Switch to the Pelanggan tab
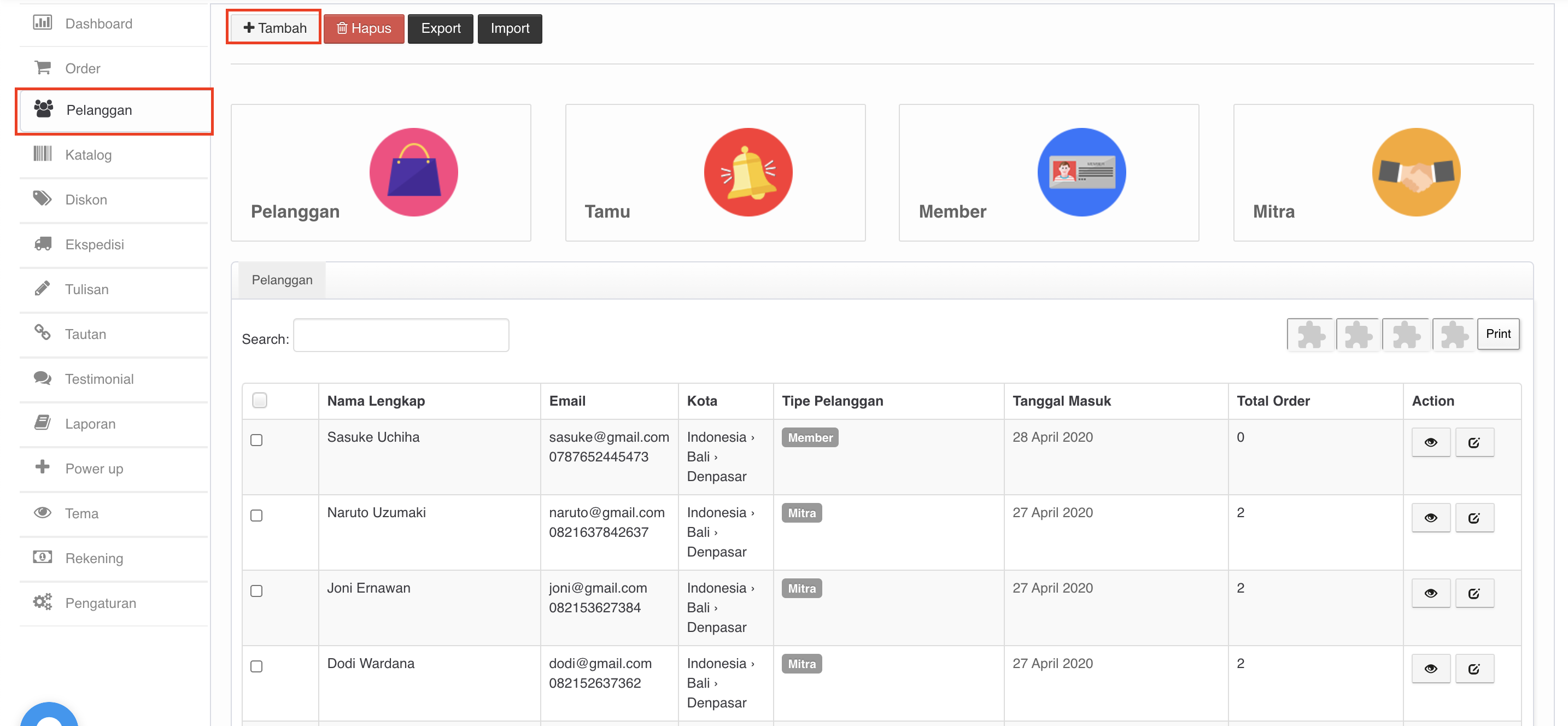This screenshot has height=726, width=1568. point(282,280)
